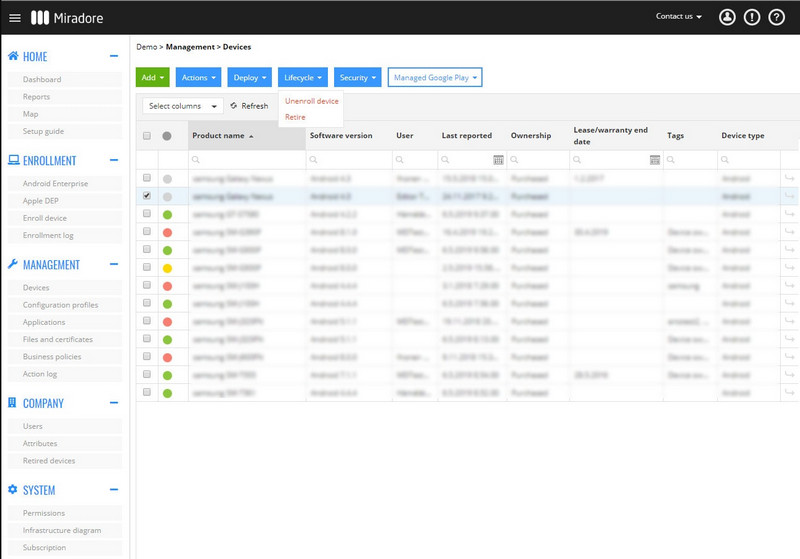Screen dimensions: 800x559
Task: Collapse the HOME sidebar section
Action: pos(114,56)
